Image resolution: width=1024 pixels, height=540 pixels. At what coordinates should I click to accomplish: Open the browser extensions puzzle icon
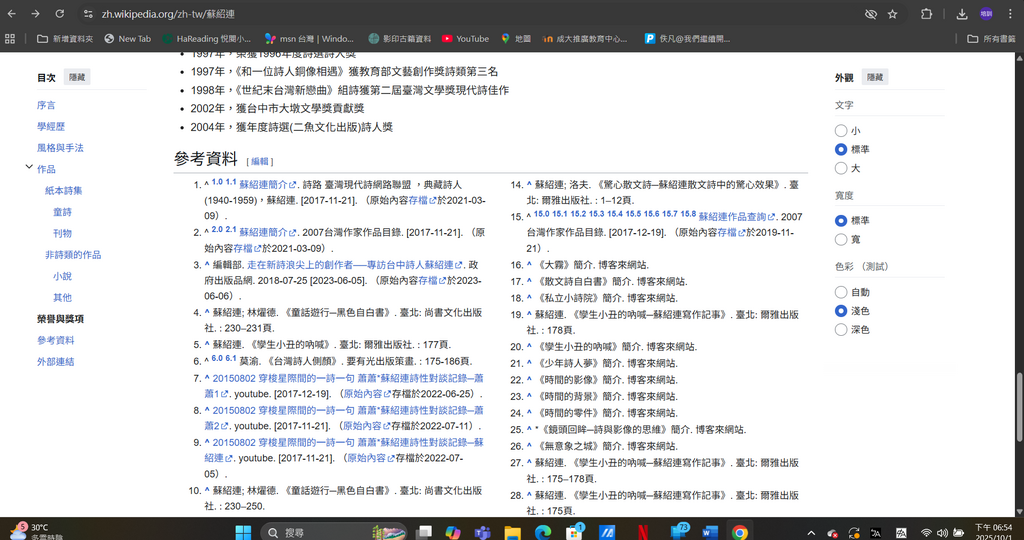coord(926,14)
